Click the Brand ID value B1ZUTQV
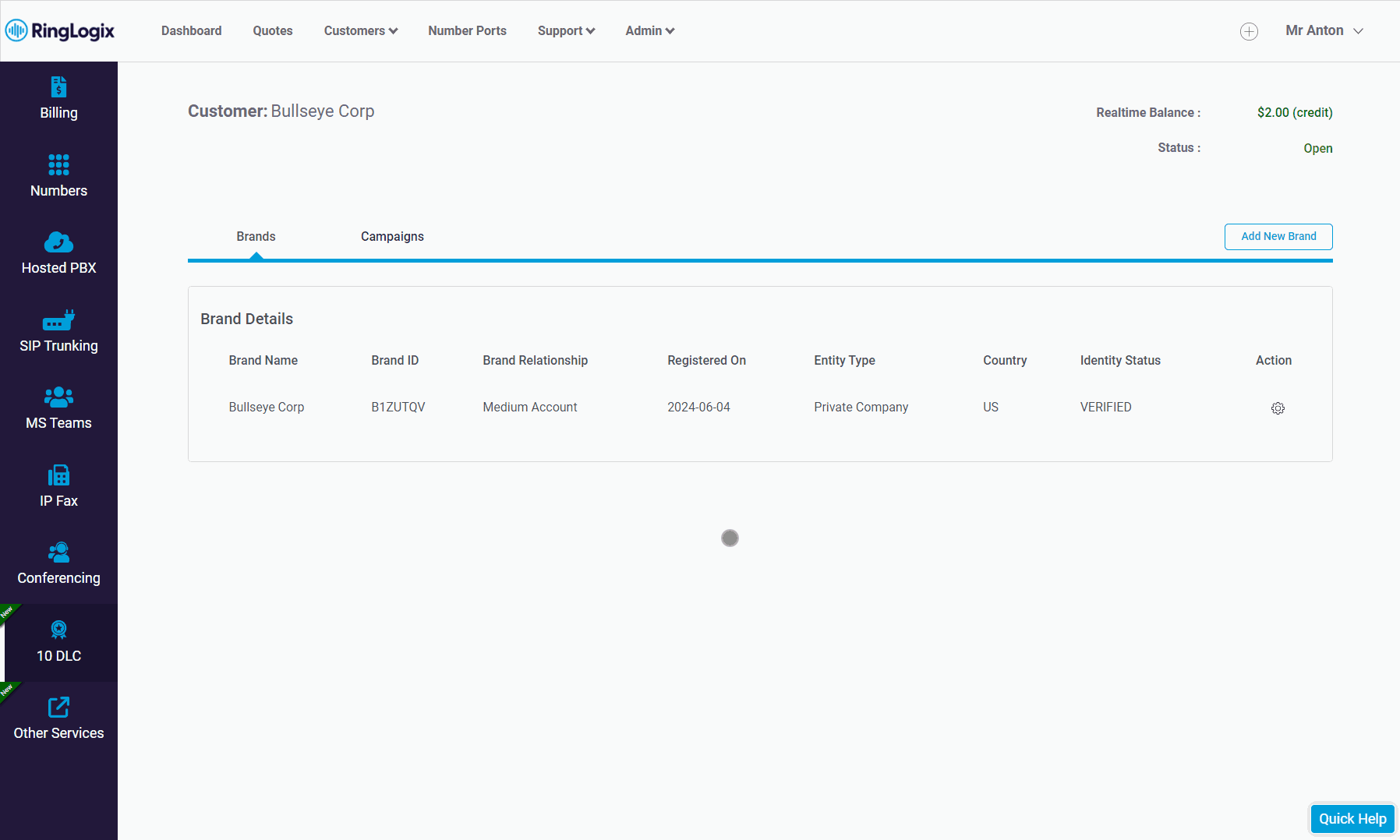The height and width of the screenshot is (840, 1400). tap(398, 407)
